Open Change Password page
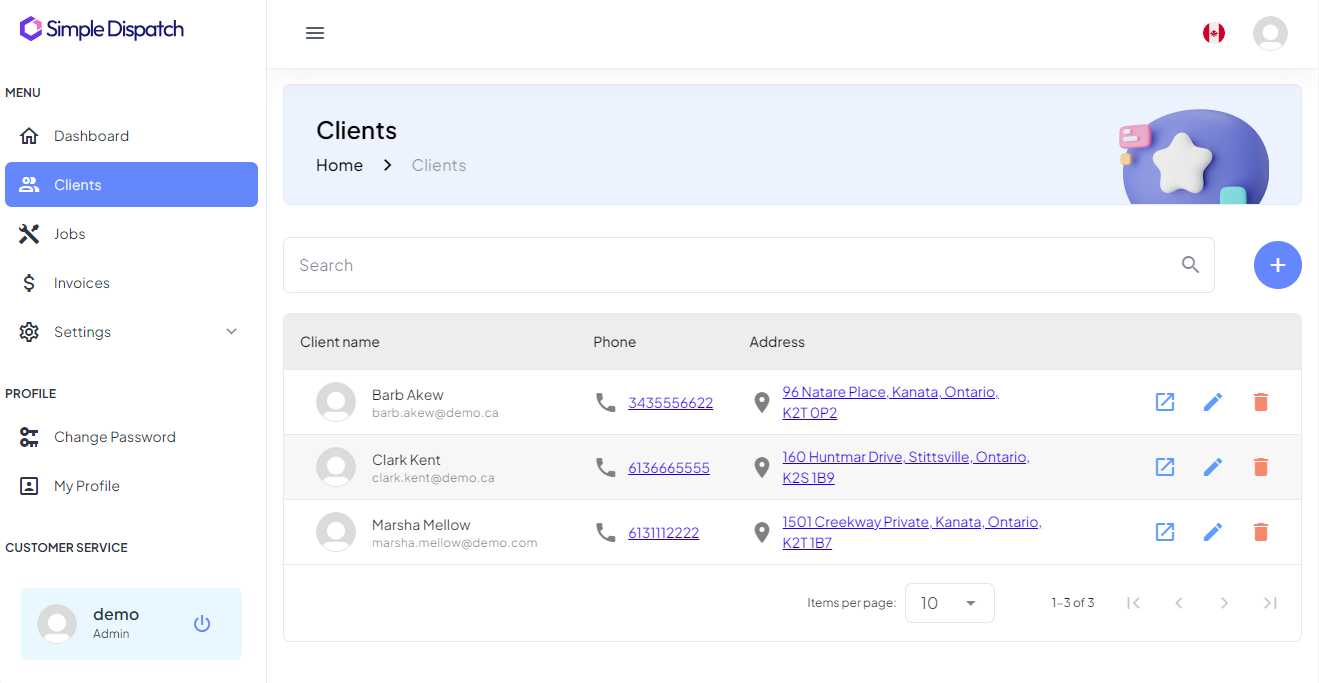The image size is (1319, 683). pyautogui.click(x=114, y=437)
